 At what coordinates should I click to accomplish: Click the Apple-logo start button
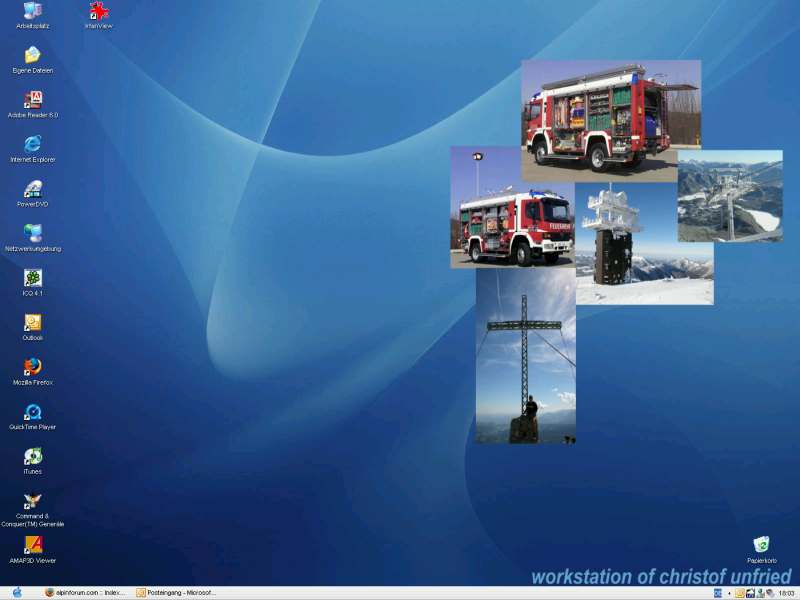[17, 592]
